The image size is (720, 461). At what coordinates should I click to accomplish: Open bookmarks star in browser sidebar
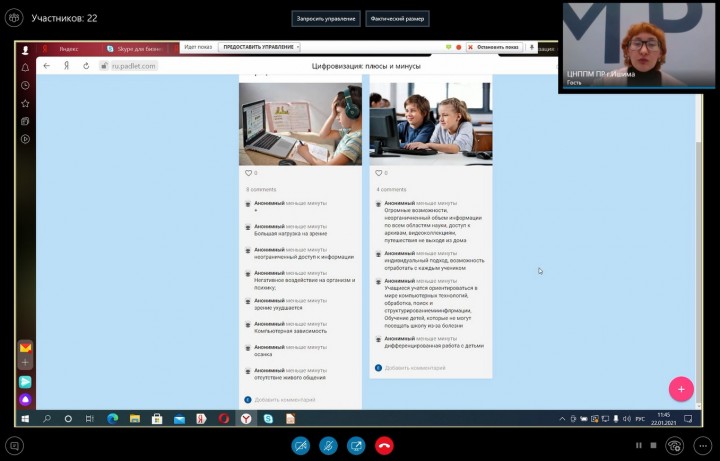click(x=26, y=103)
